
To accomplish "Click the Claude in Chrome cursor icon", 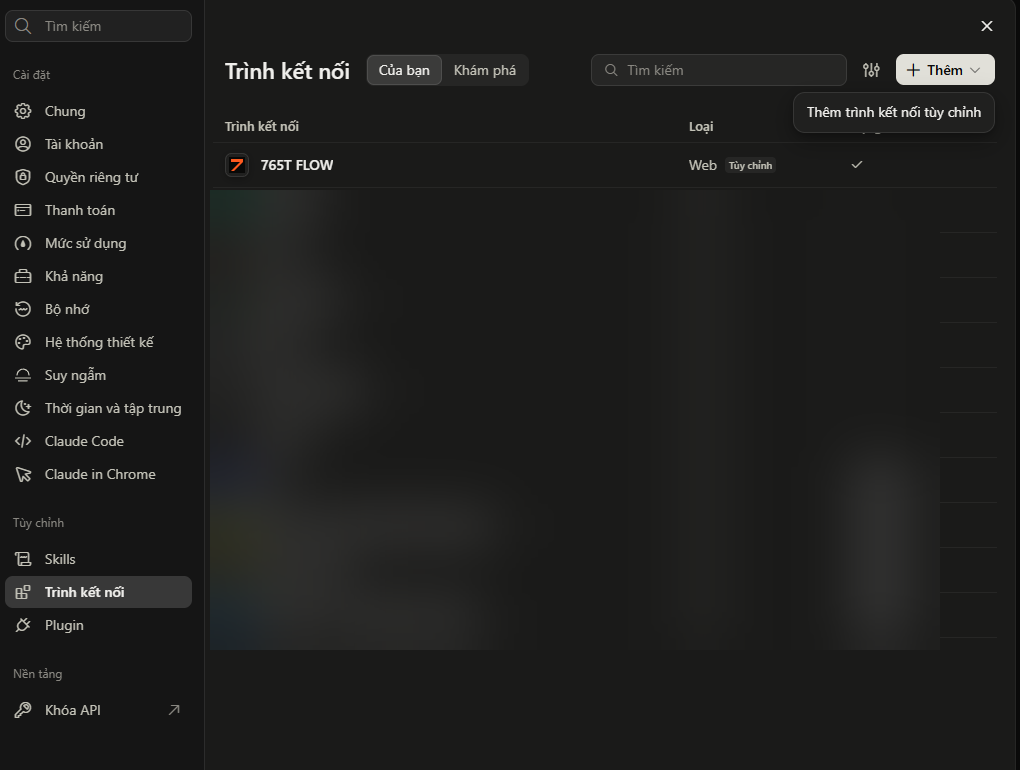I will [x=23, y=474].
